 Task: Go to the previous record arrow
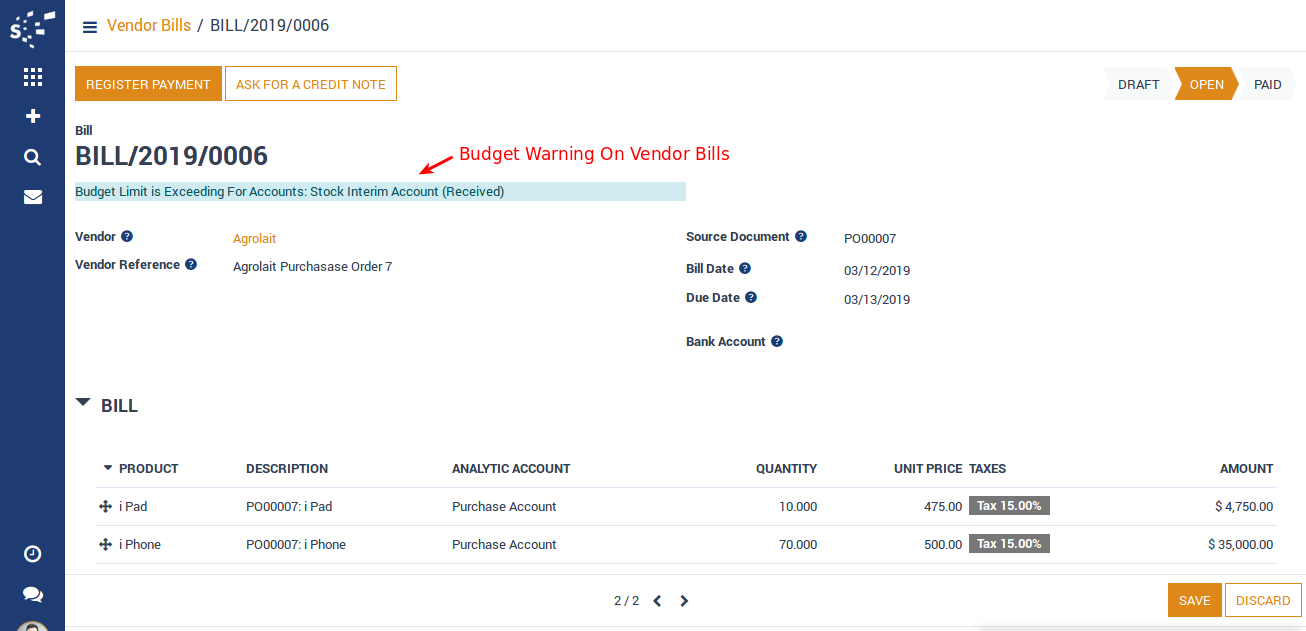pos(657,601)
